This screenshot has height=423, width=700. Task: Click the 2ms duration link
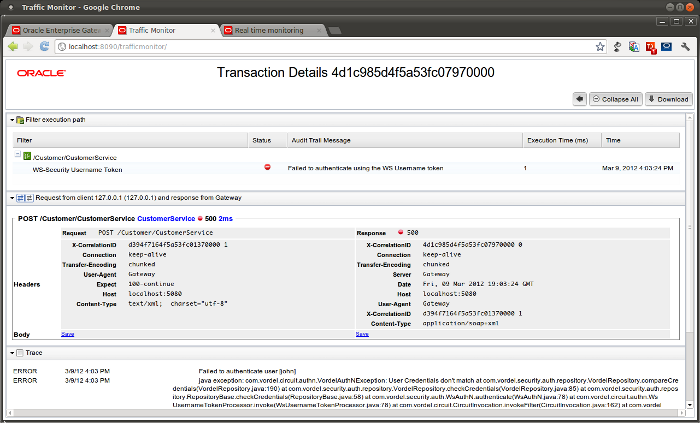[x=225, y=219]
